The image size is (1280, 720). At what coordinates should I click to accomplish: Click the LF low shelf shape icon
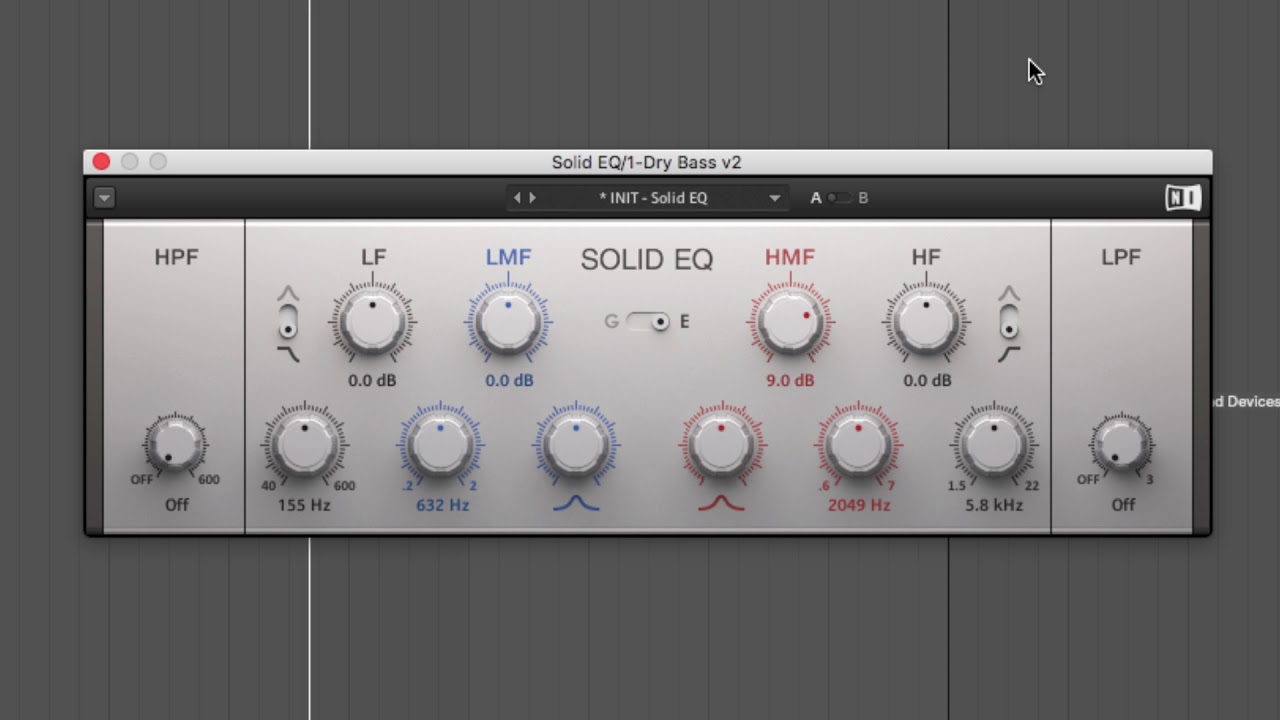click(288, 354)
